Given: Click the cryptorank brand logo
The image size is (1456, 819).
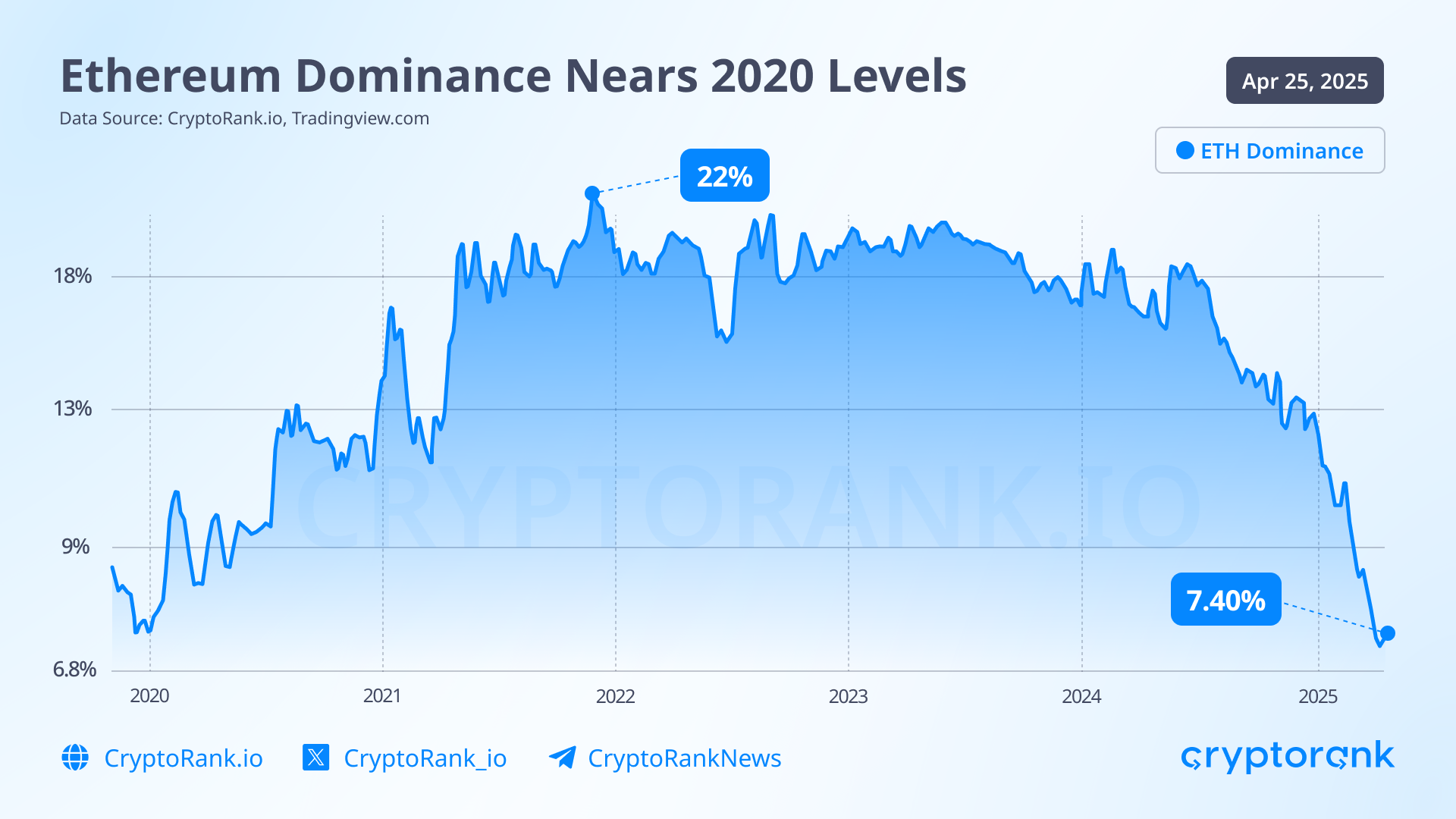Looking at the screenshot, I should click(x=1288, y=757).
